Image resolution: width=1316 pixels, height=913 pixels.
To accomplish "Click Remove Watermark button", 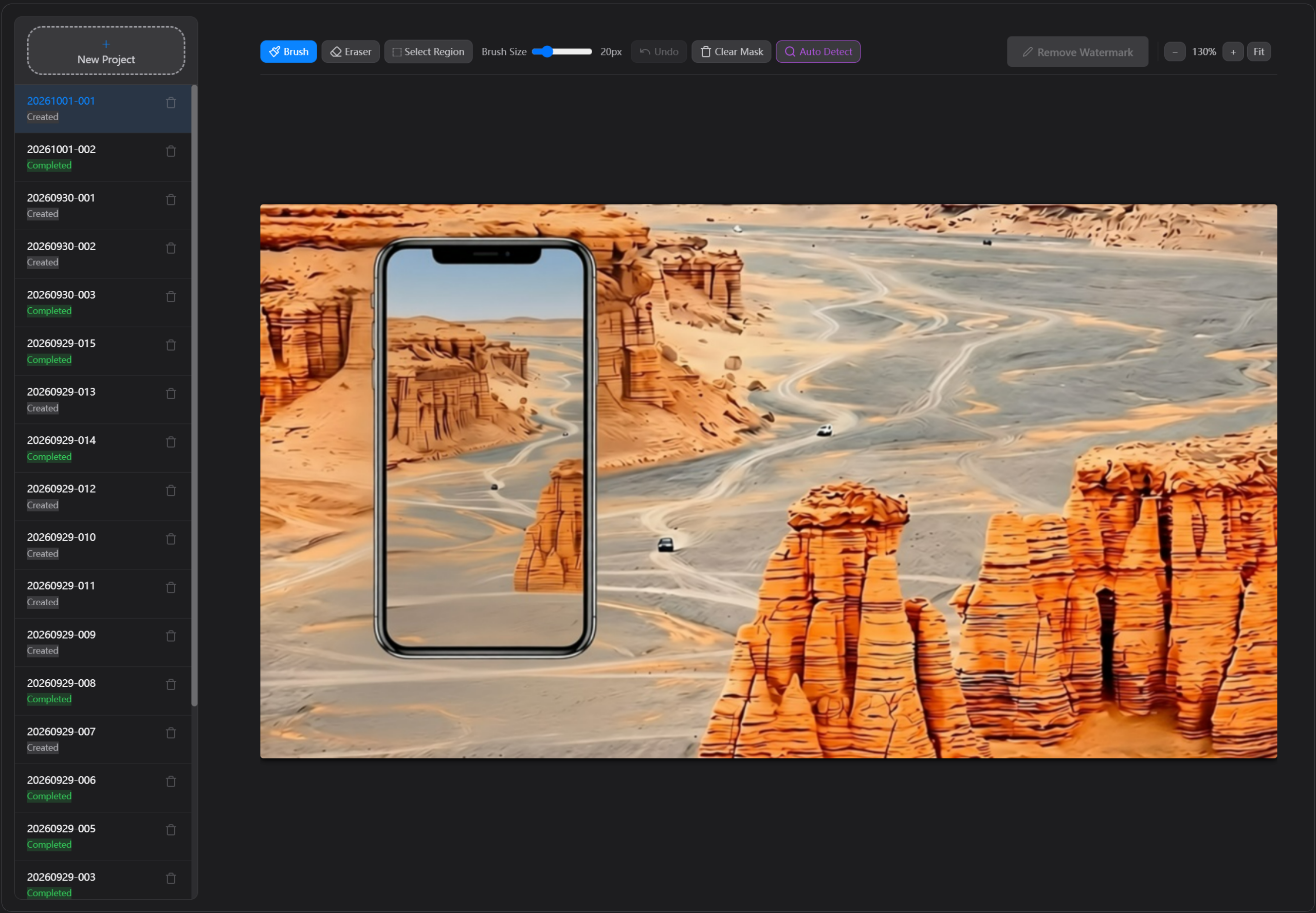I will [x=1077, y=52].
